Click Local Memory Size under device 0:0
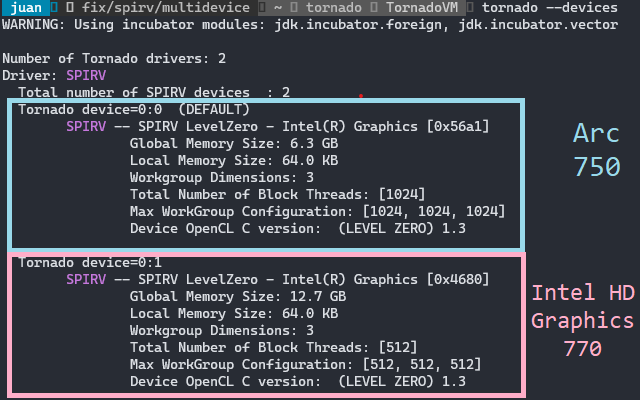This screenshot has height=400, width=640. pyautogui.click(x=234, y=160)
